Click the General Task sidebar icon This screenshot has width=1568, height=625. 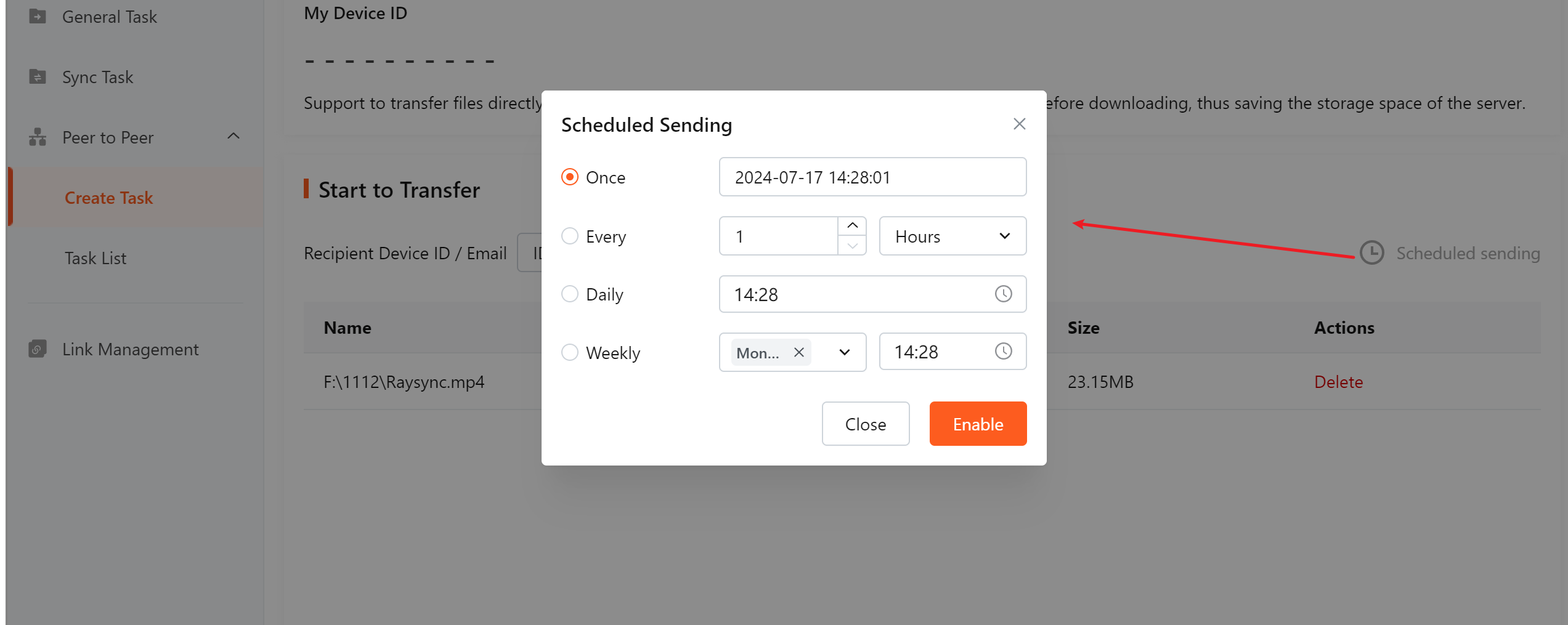(x=38, y=17)
